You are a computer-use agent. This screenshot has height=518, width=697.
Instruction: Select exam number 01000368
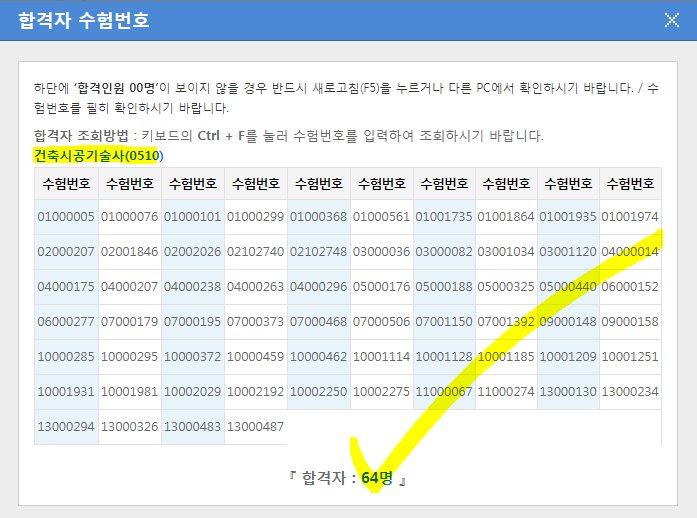[318, 217]
